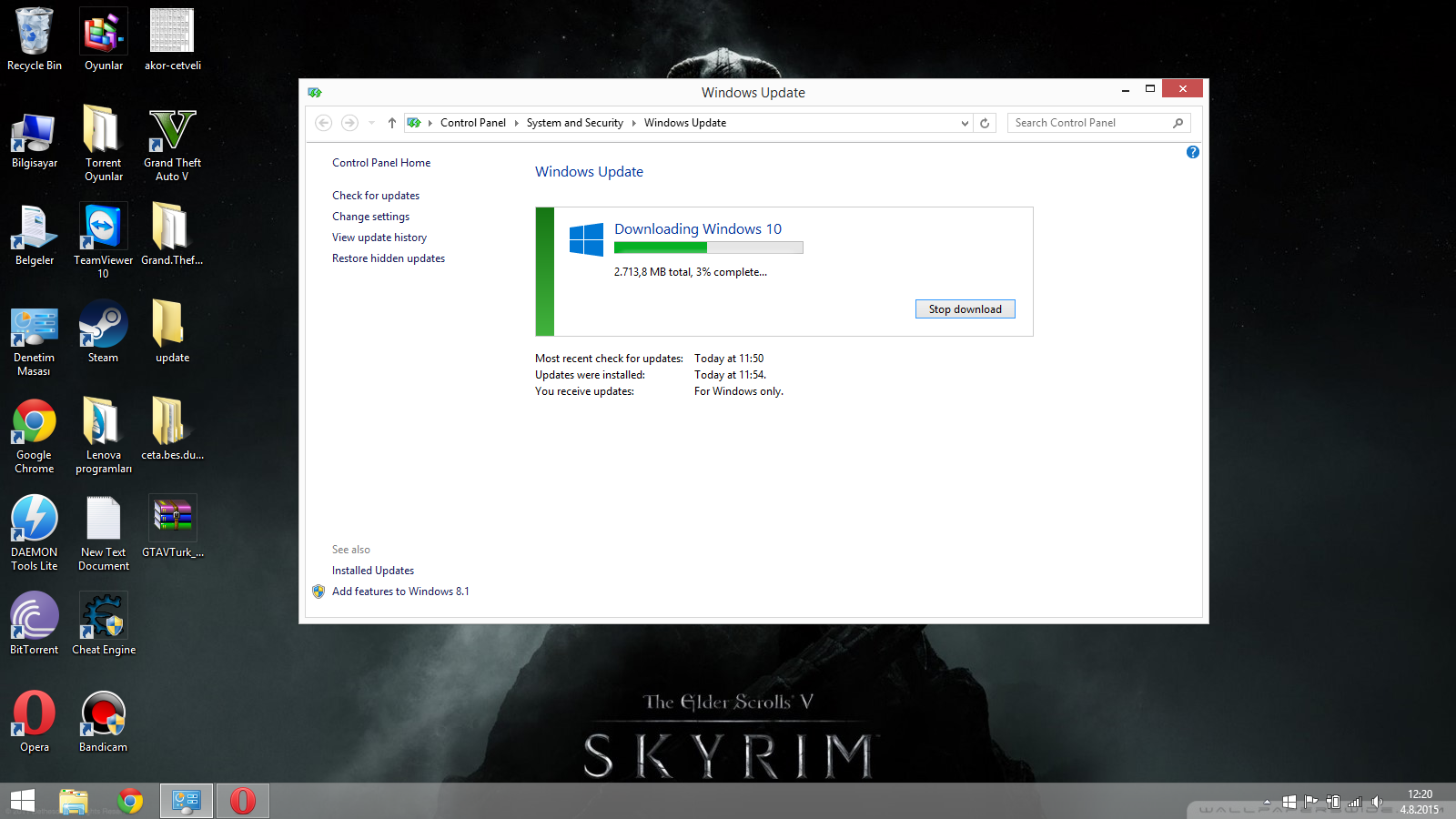1456x819 pixels.
Task: Open the address bar history dropdown
Action: (x=965, y=123)
